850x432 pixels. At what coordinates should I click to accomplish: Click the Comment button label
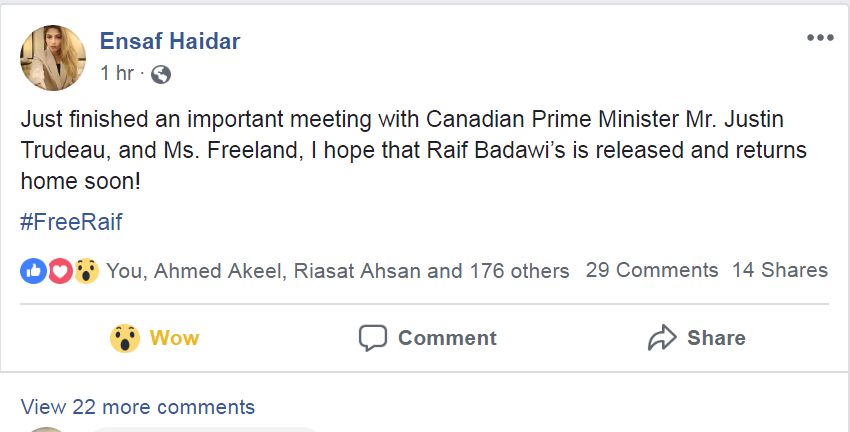(447, 338)
